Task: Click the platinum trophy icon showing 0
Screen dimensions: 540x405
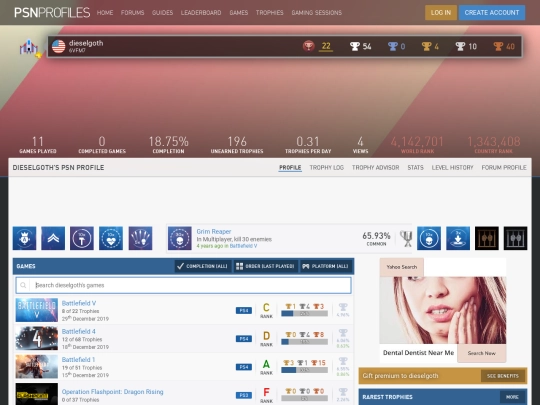Action: [x=393, y=46]
